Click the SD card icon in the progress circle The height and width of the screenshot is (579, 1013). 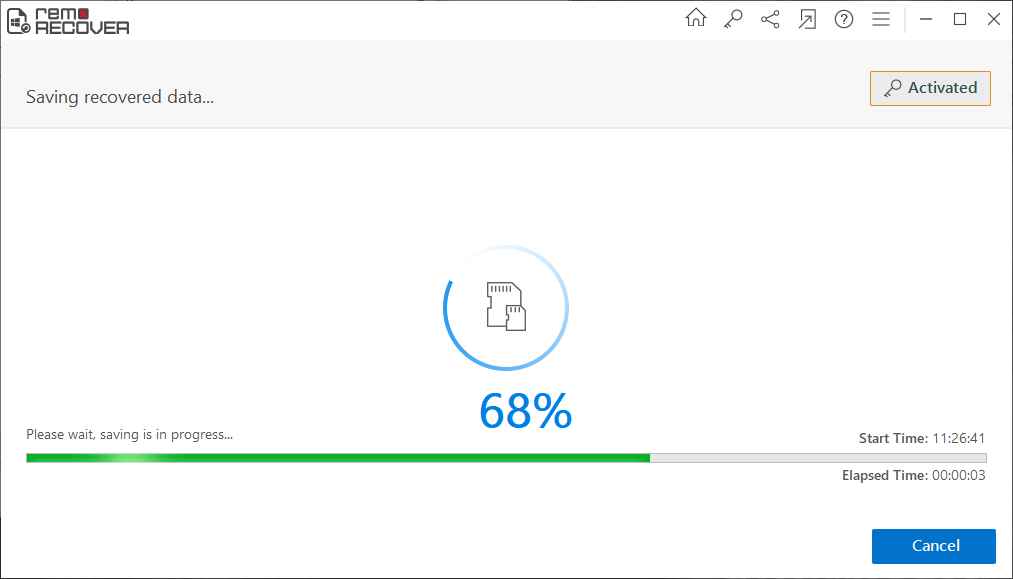click(506, 306)
